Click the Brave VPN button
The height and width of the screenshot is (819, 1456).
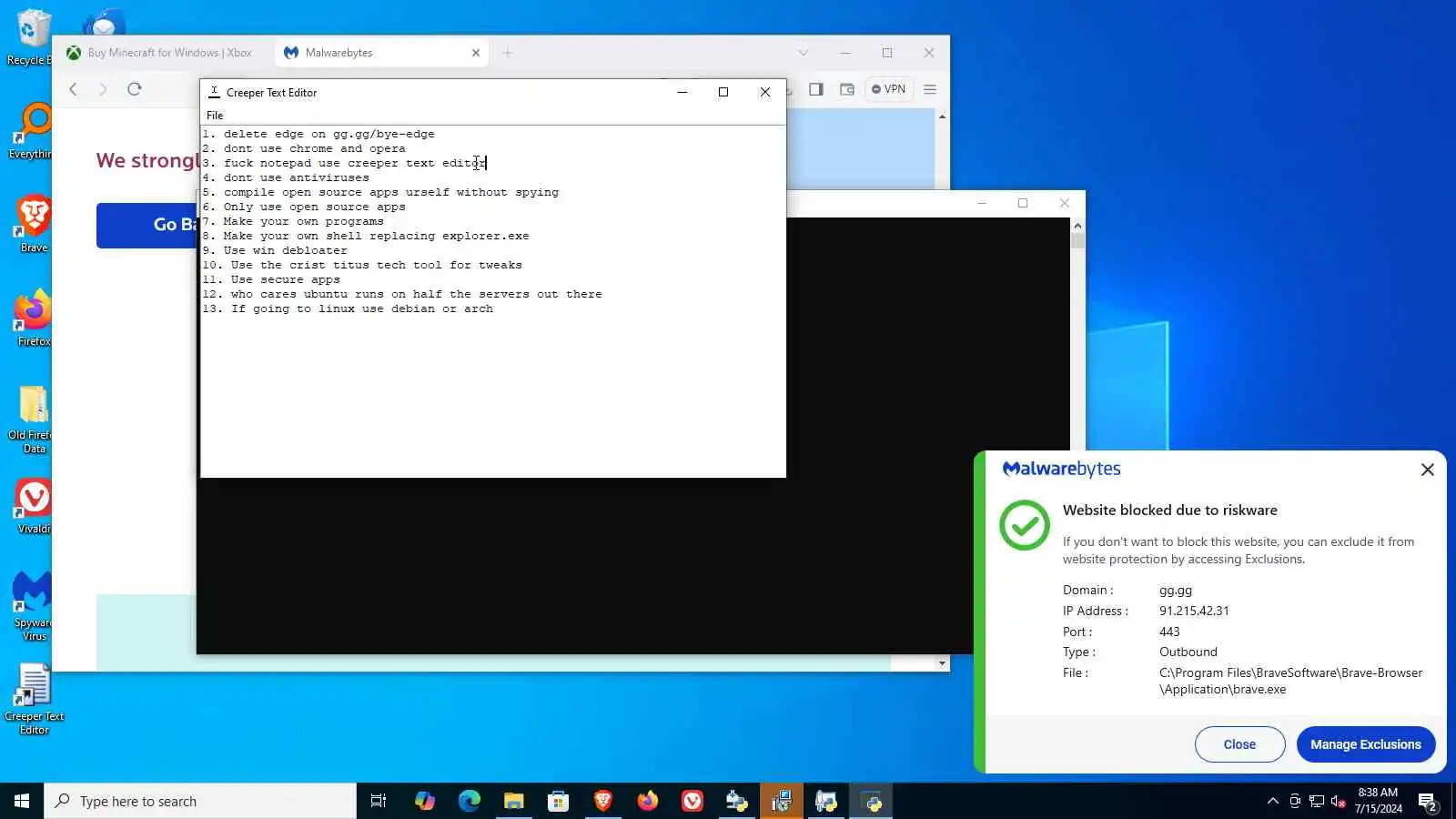(888, 89)
